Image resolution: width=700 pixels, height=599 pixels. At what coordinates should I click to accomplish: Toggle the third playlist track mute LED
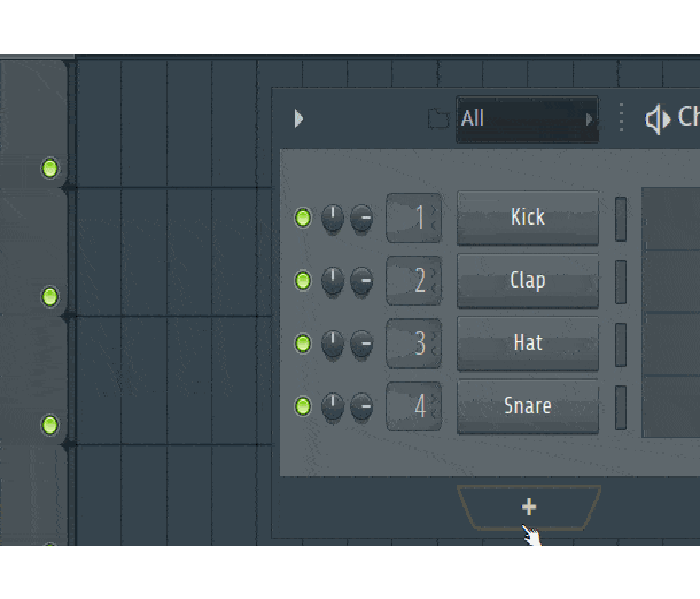(50, 425)
